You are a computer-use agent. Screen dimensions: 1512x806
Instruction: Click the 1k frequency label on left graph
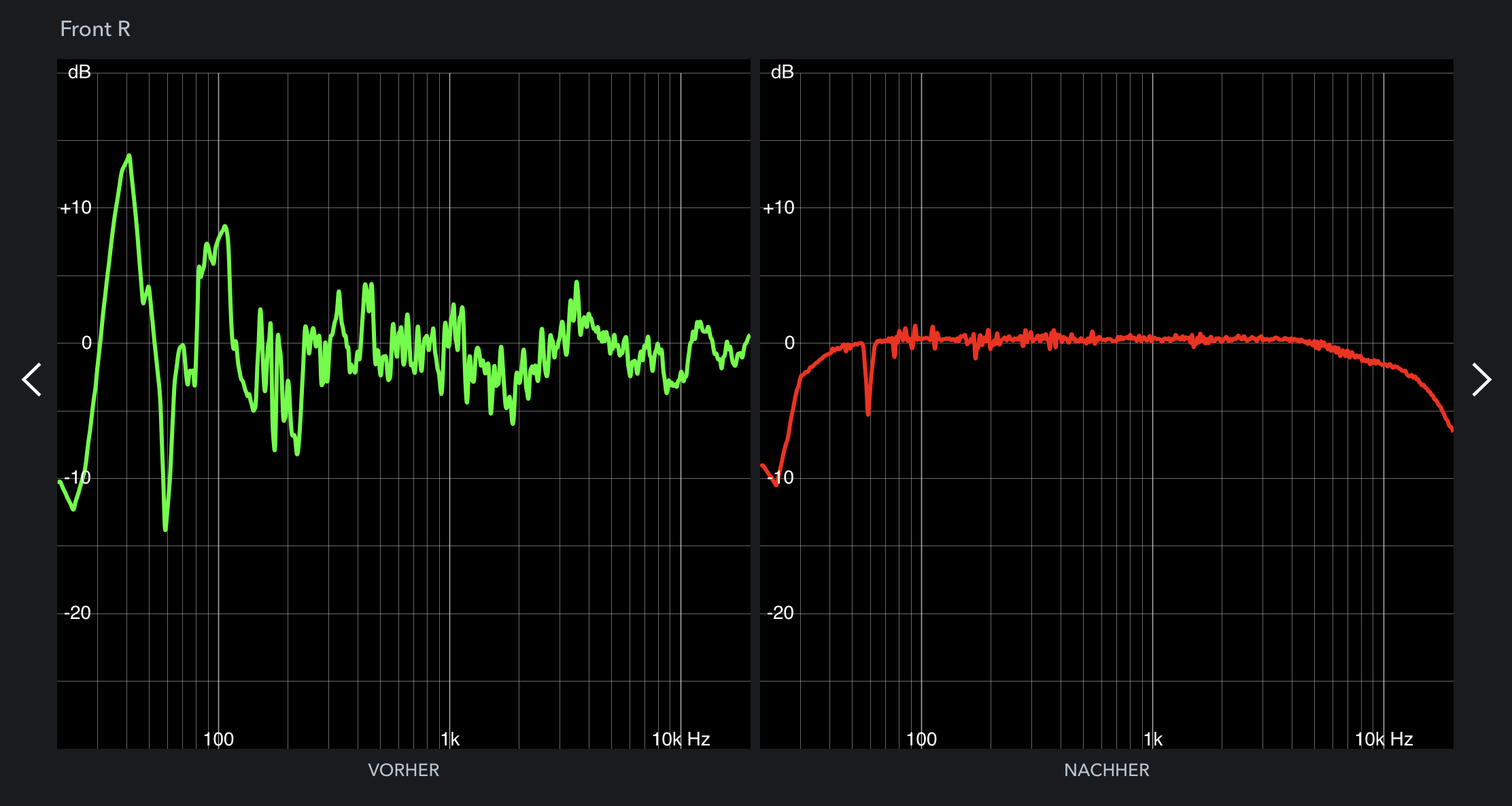pyautogui.click(x=450, y=739)
